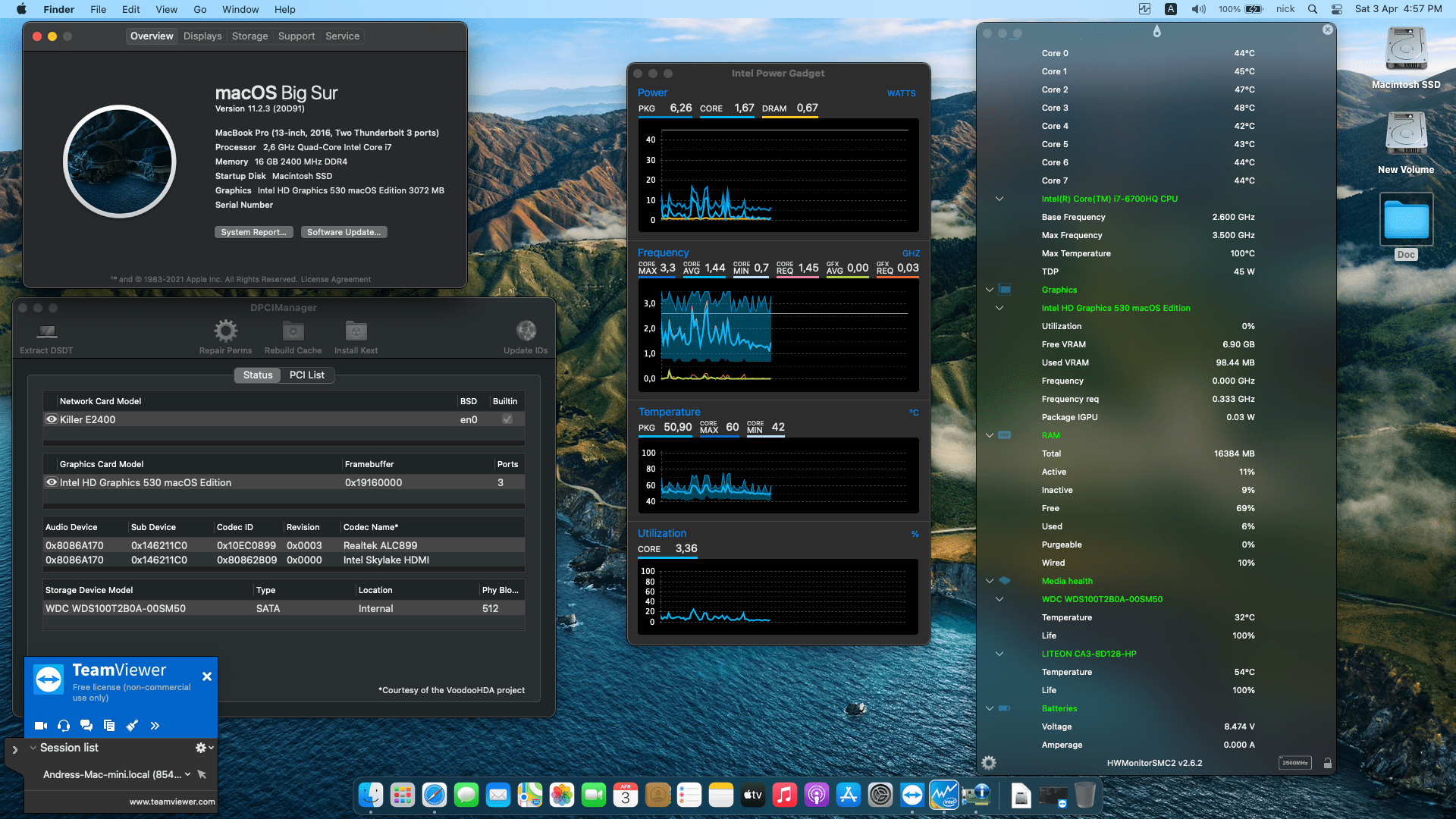Click remote cursor icon beside Andress-Mac-mini session

click(x=202, y=774)
